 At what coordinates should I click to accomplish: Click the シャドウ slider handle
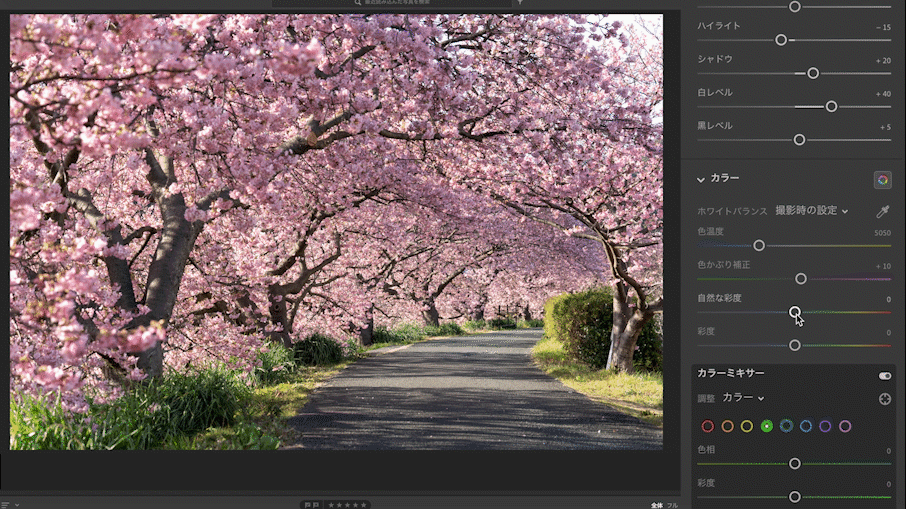[x=813, y=73]
